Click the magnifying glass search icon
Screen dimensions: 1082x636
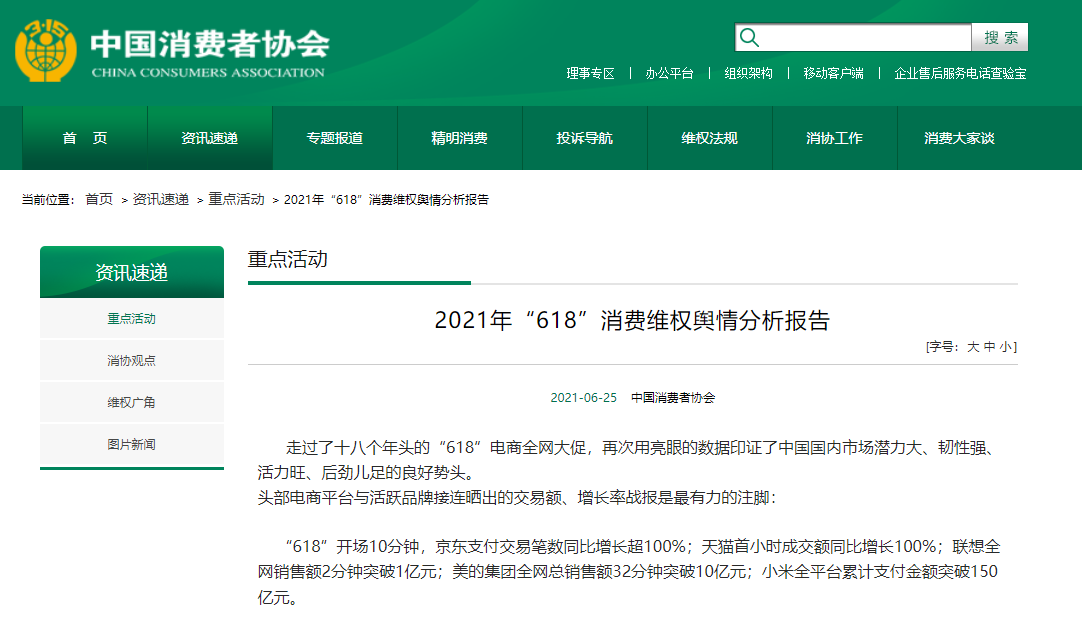(x=751, y=37)
